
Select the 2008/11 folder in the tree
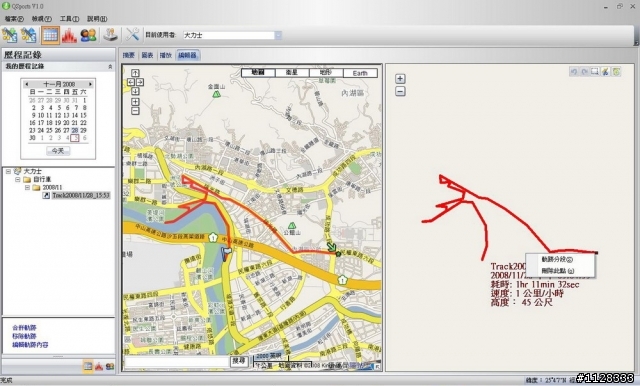click(x=52, y=188)
